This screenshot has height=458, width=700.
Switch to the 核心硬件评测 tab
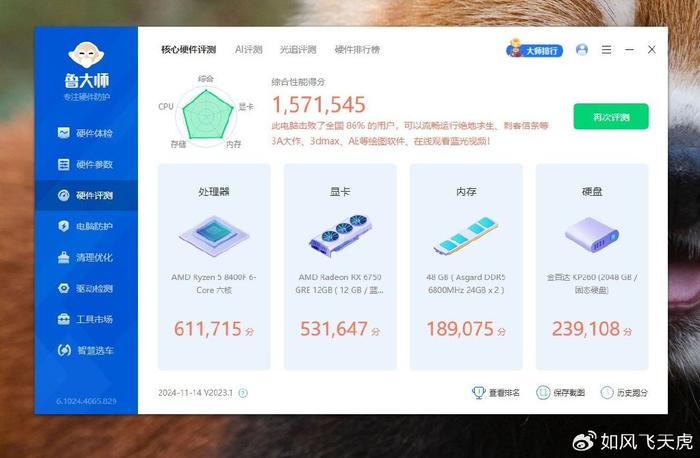[x=188, y=50]
